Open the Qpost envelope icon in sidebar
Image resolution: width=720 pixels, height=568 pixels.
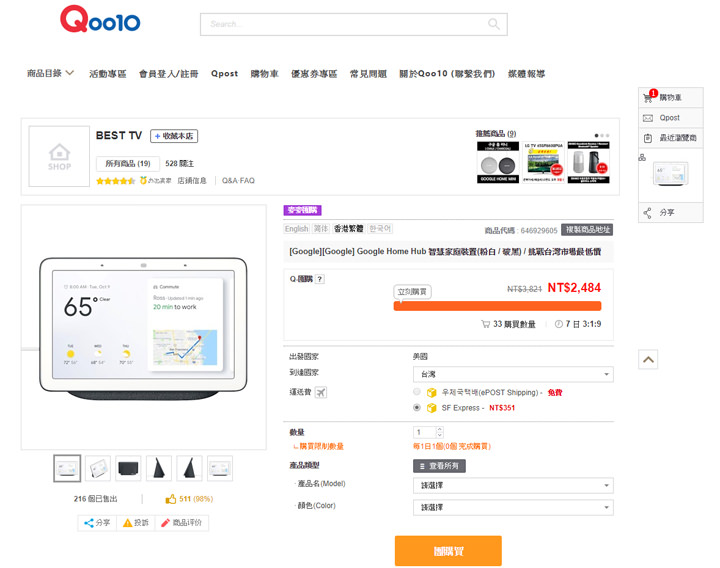(648, 118)
